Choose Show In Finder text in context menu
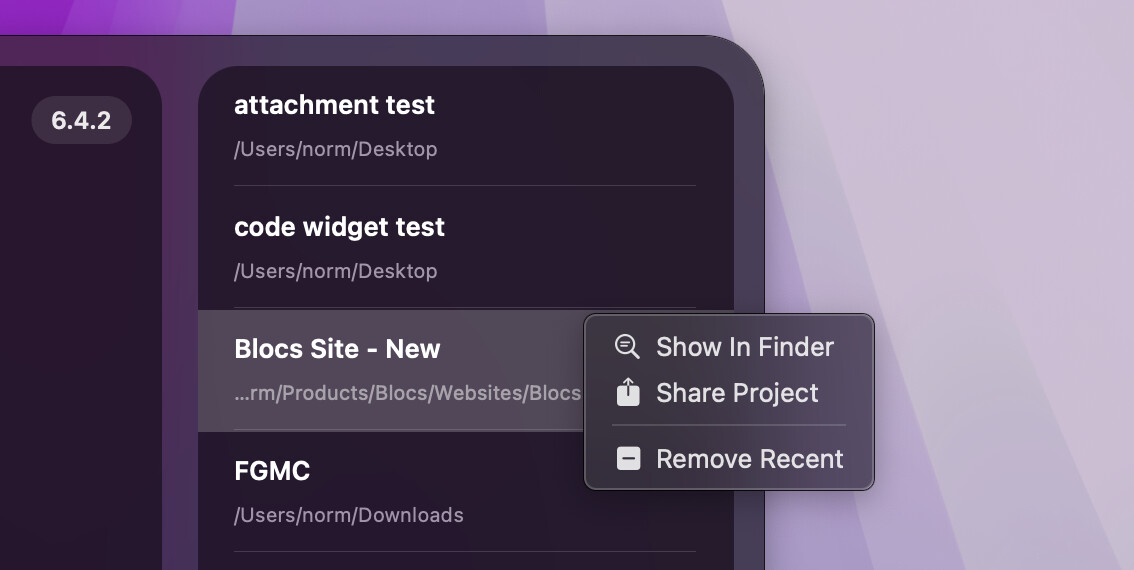 pos(744,347)
